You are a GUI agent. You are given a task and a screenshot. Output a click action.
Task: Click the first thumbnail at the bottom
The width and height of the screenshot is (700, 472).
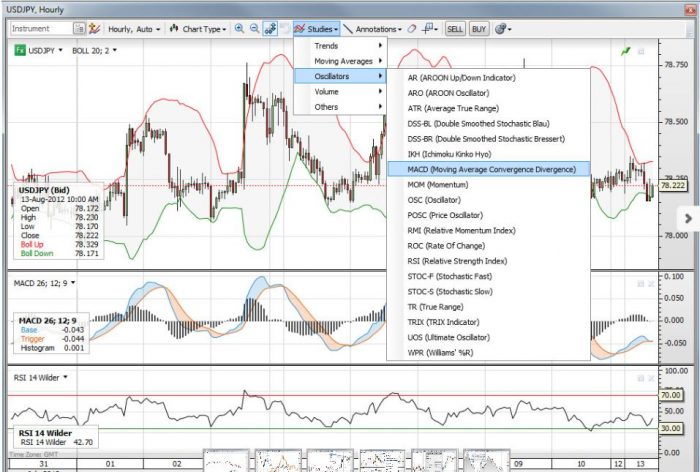pyautogui.click(x=226, y=460)
